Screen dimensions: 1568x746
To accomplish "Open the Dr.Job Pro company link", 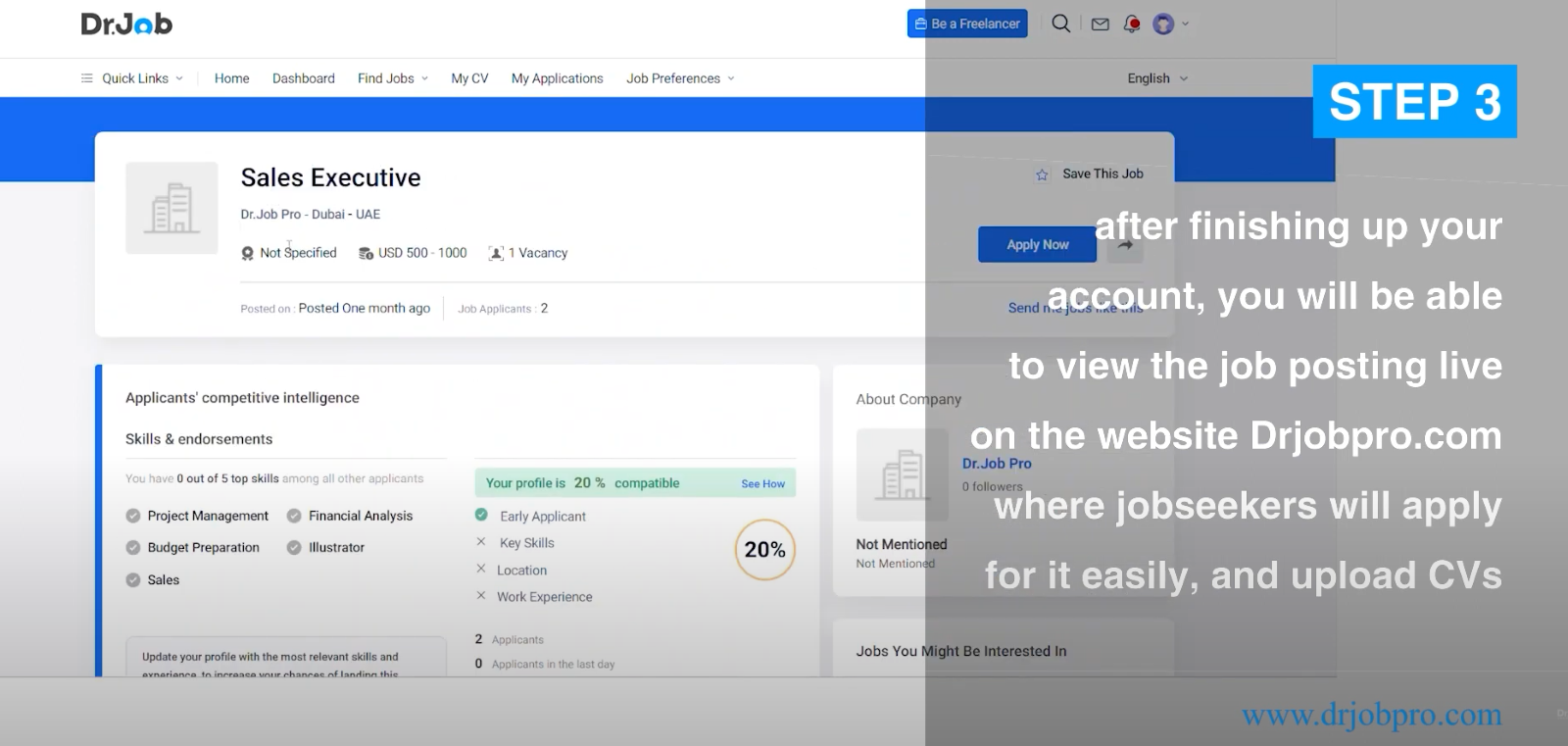I will (997, 464).
